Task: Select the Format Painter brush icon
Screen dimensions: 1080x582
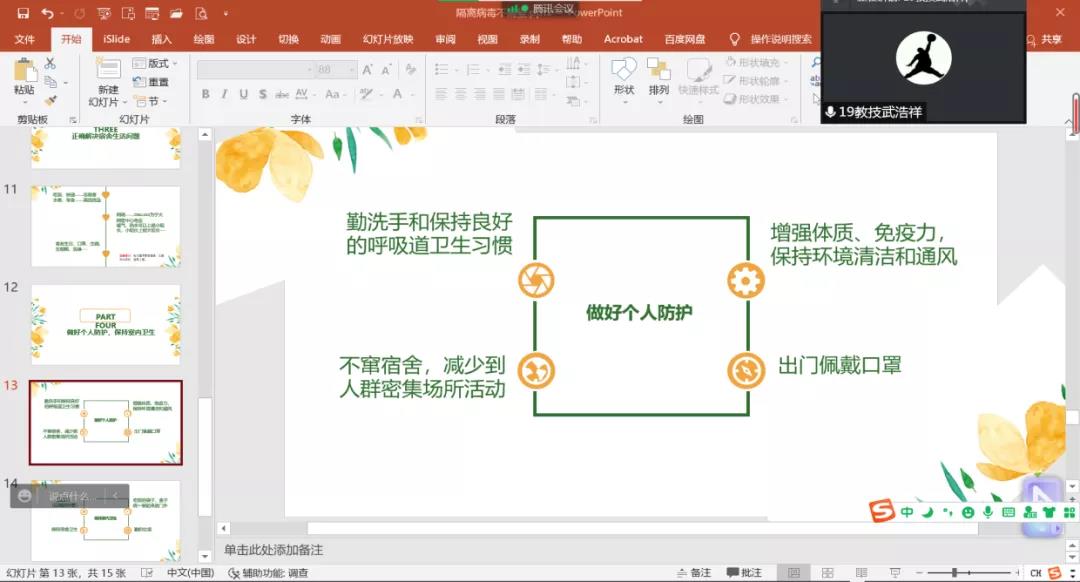Action: (50, 100)
